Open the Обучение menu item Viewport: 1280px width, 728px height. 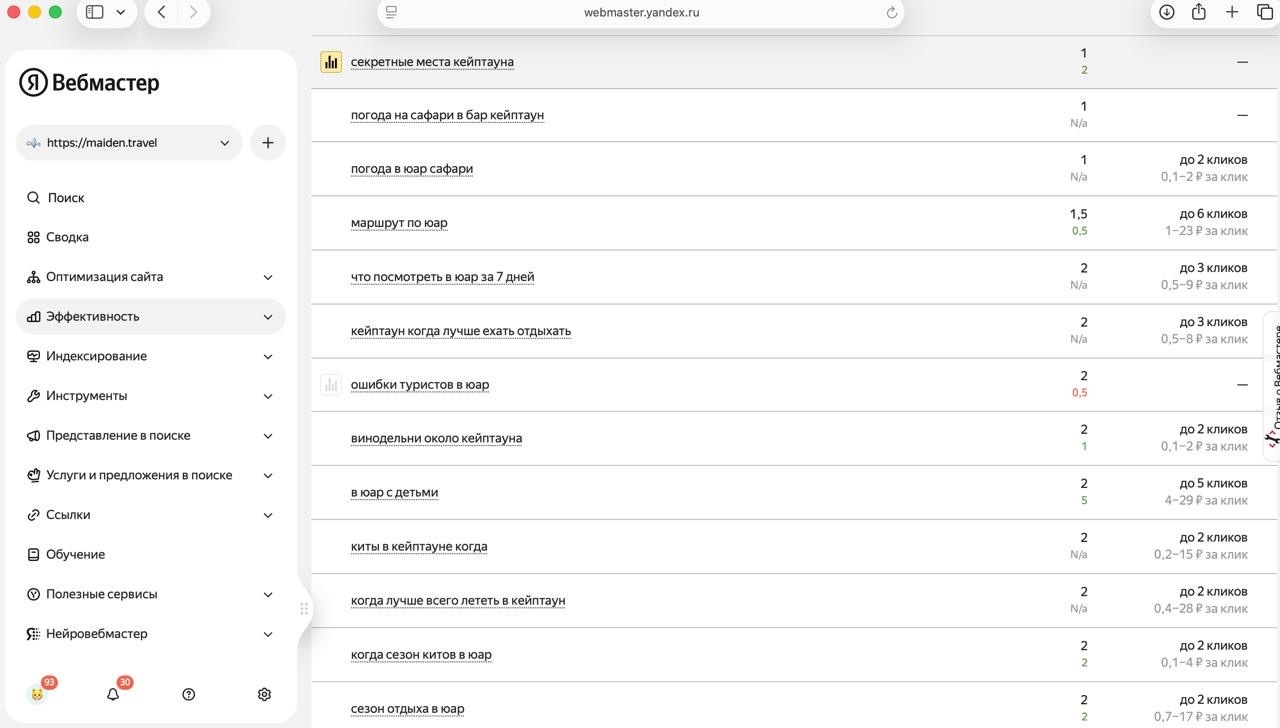click(x=150, y=554)
